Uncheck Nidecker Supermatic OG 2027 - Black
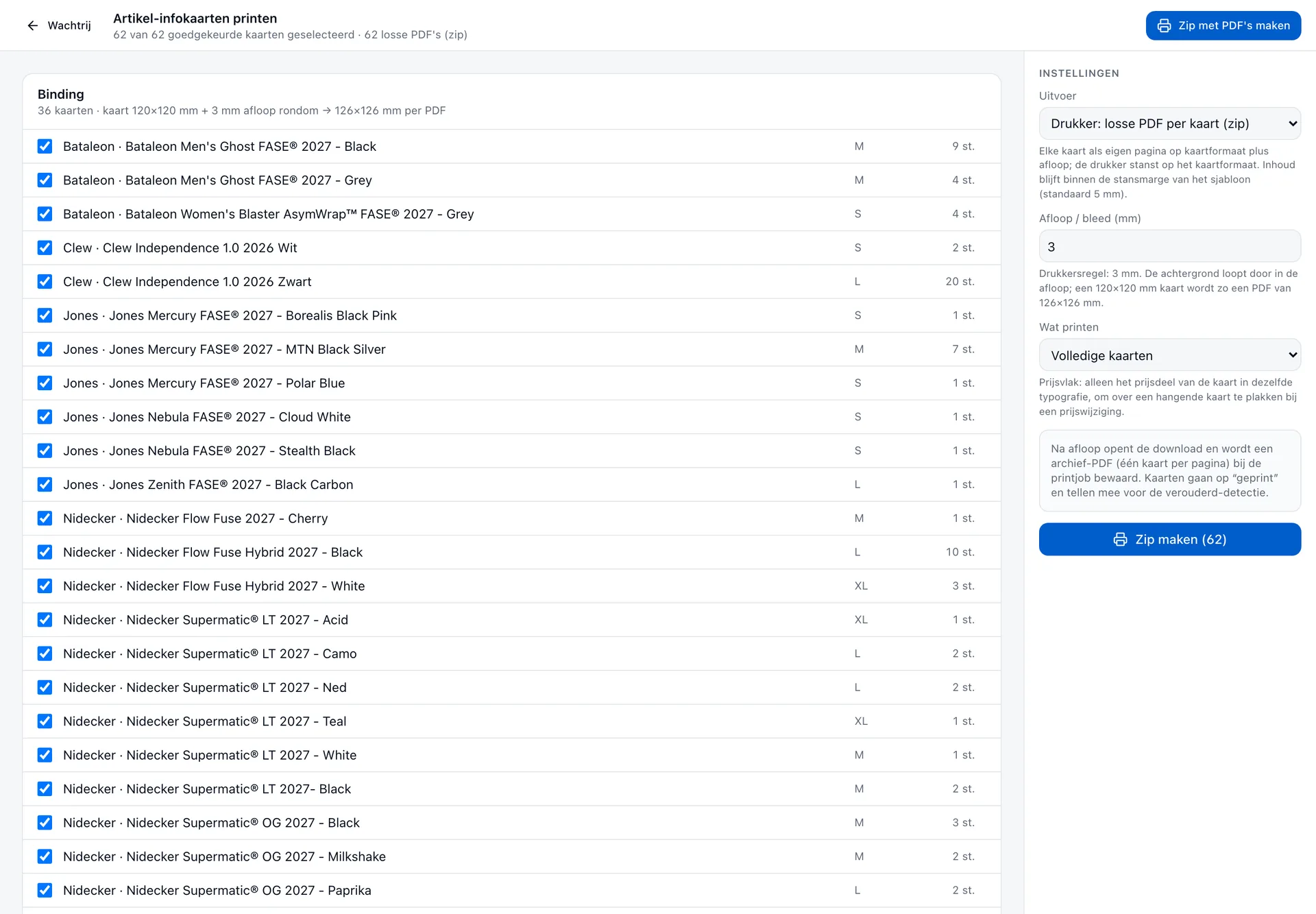Image resolution: width=1316 pixels, height=914 pixels. point(45,823)
